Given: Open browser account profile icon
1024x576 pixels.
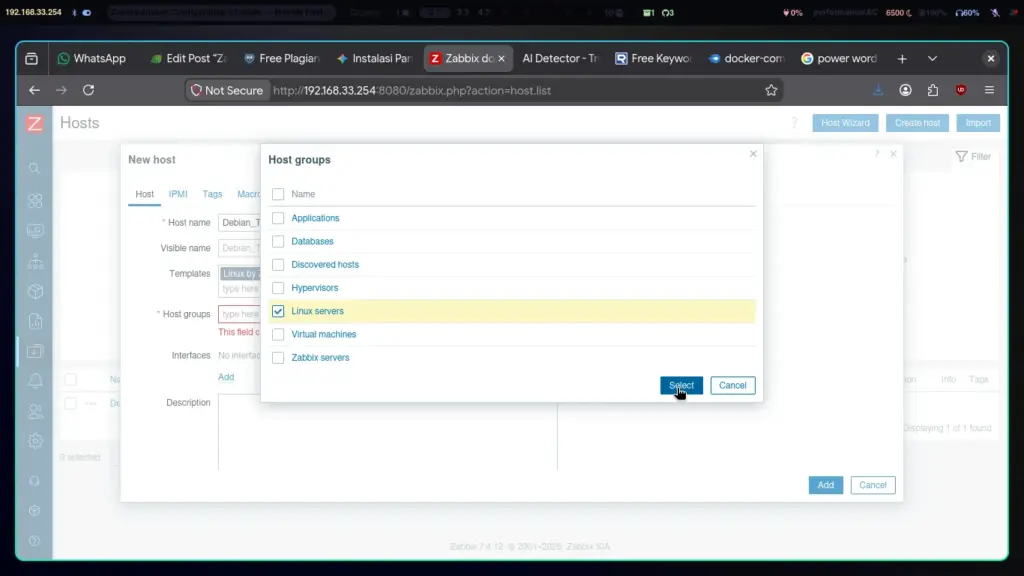Looking at the screenshot, I should [905, 90].
